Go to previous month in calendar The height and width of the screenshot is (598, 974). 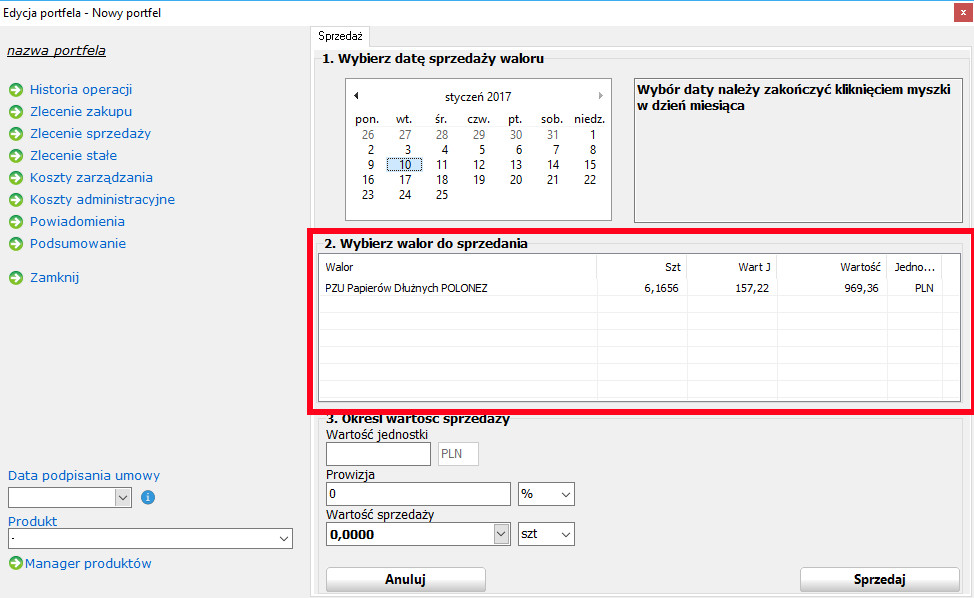tap(356, 96)
